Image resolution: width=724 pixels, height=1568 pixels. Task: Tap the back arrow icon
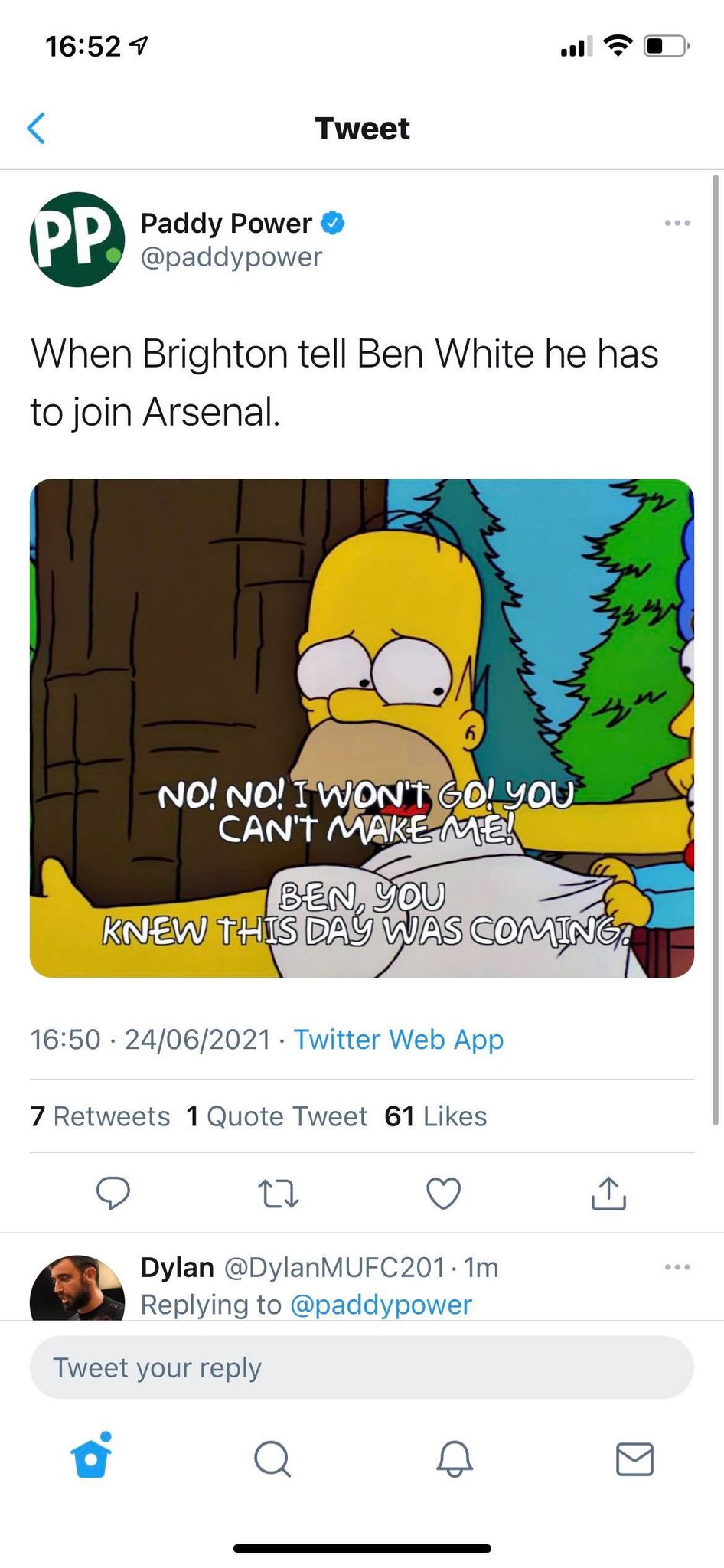pyautogui.click(x=36, y=128)
